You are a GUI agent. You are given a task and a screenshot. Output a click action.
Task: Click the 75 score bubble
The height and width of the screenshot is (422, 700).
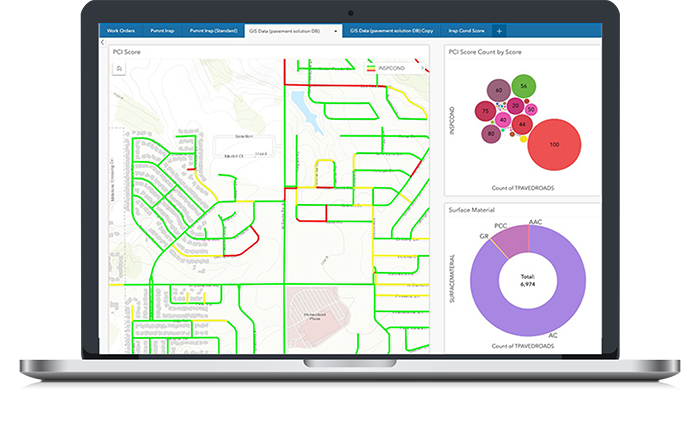485,111
